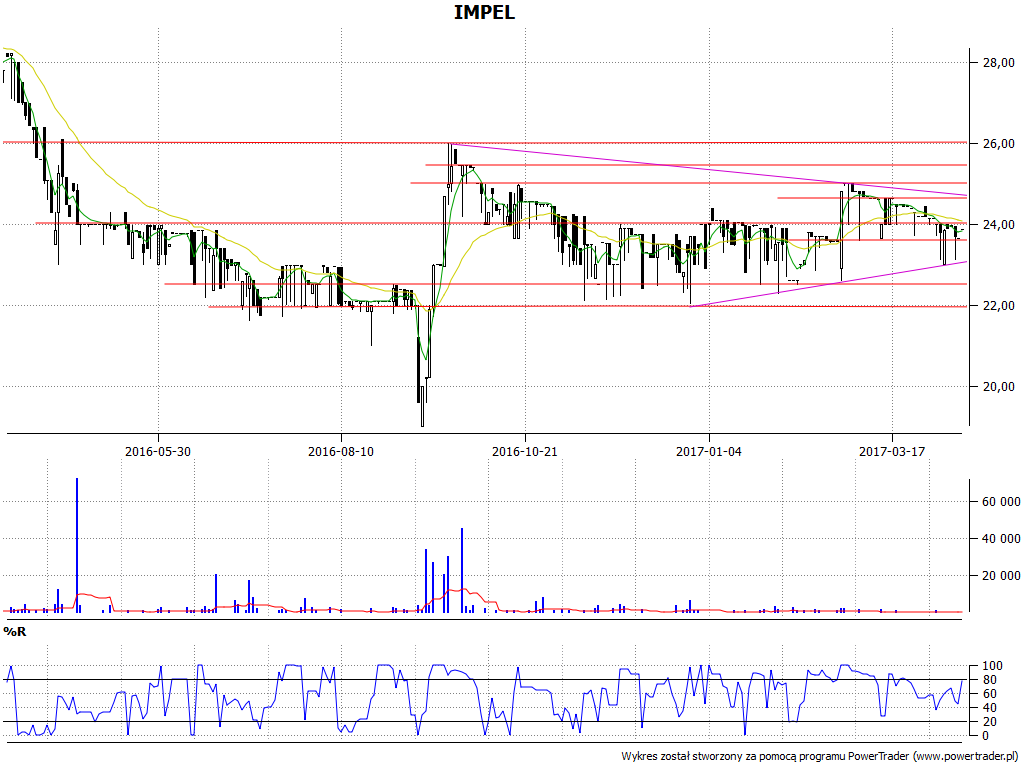Click the %R indicator label
The image size is (1024, 768).
(x=15, y=632)
